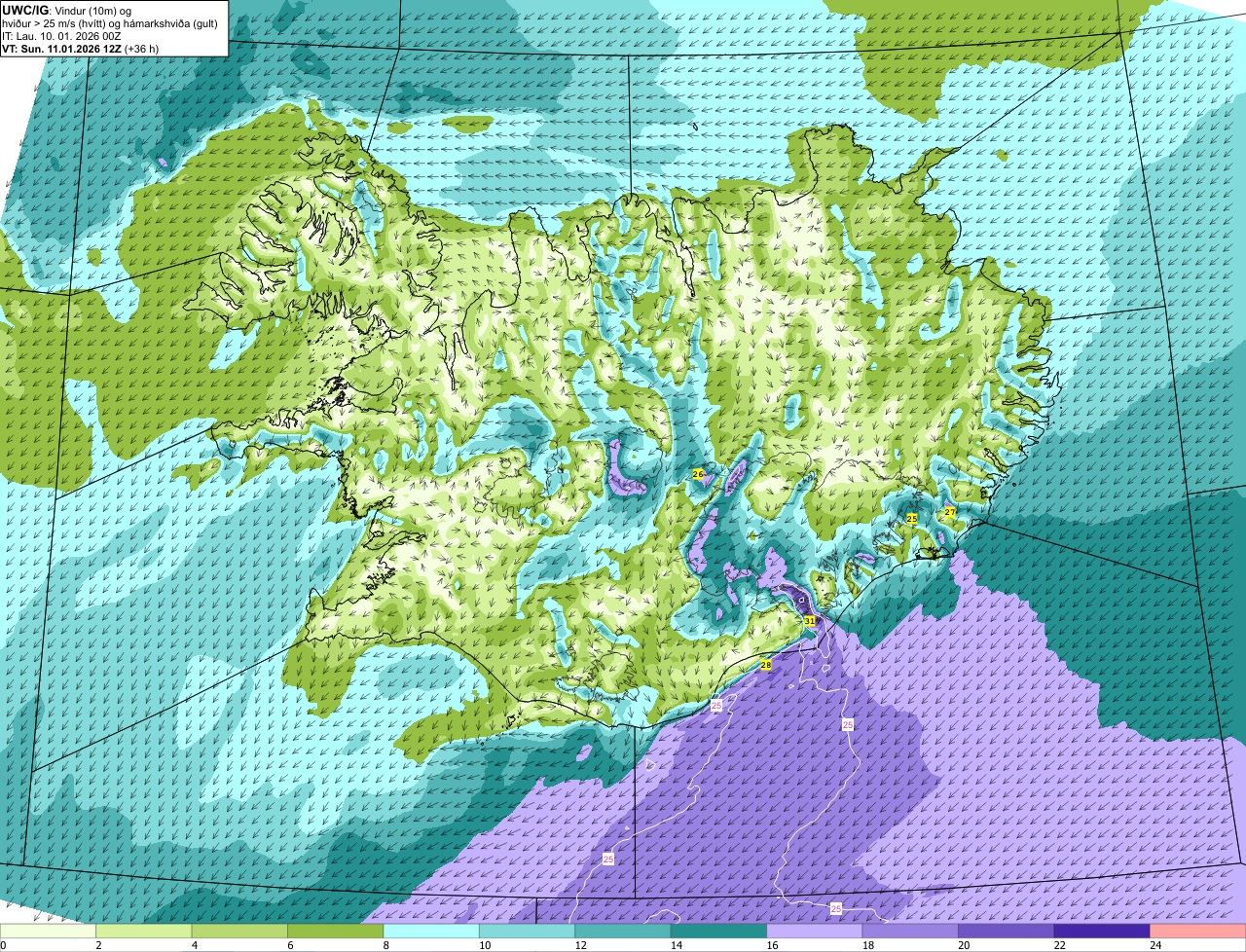This screenshot has height=952, width=1246.
Task: Click the legend tick label 0
Action: tap(3, 945)
